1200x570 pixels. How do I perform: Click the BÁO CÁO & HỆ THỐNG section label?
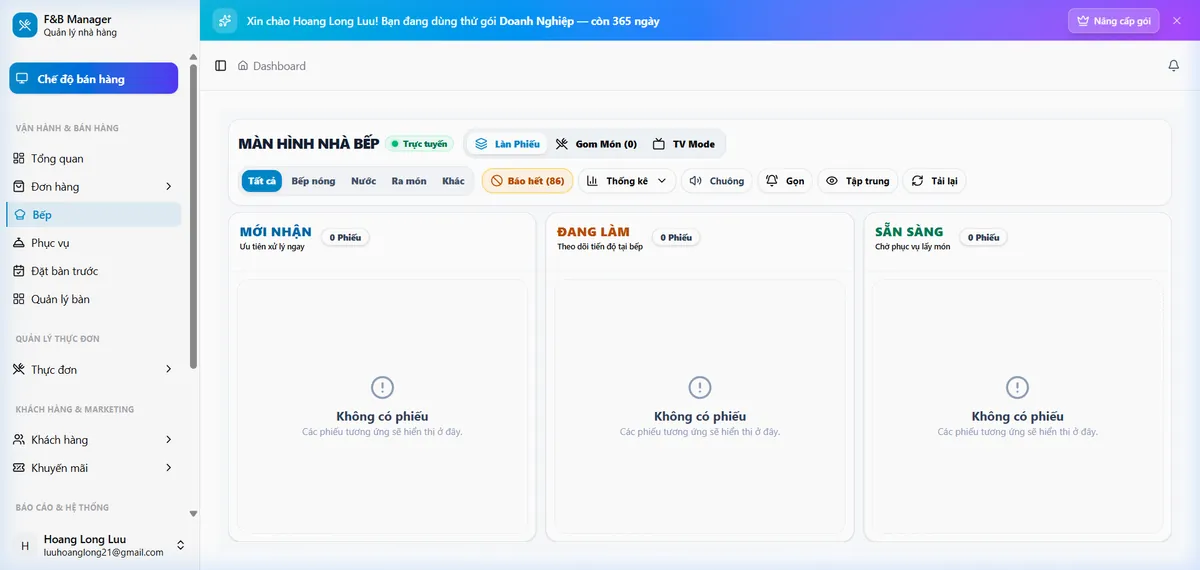pyautogui.click(x=62, y=507)
